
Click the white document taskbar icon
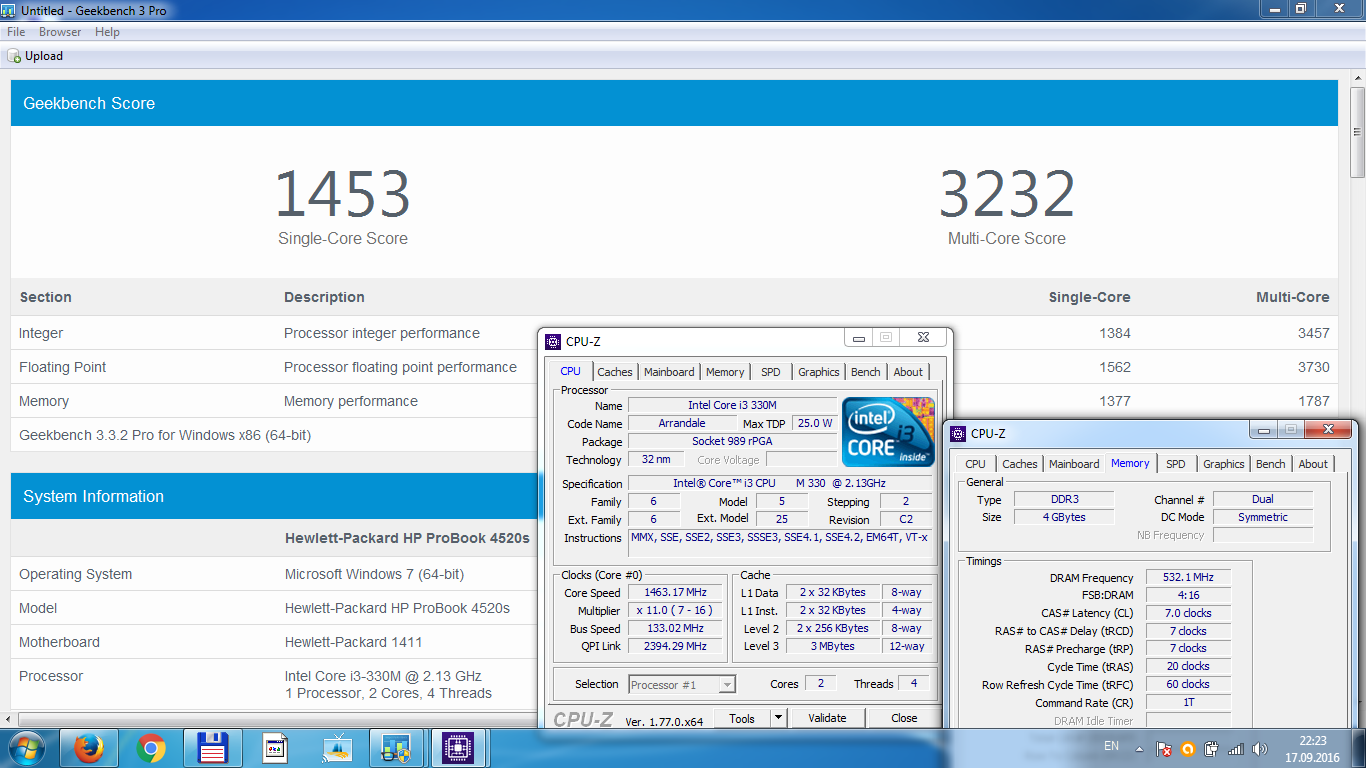pos(275,748)
